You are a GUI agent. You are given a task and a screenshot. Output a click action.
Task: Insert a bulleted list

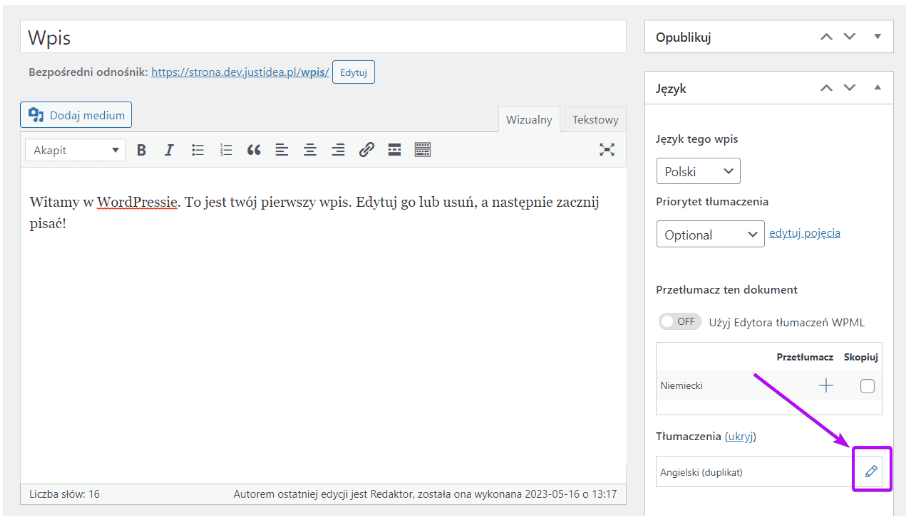198,150
